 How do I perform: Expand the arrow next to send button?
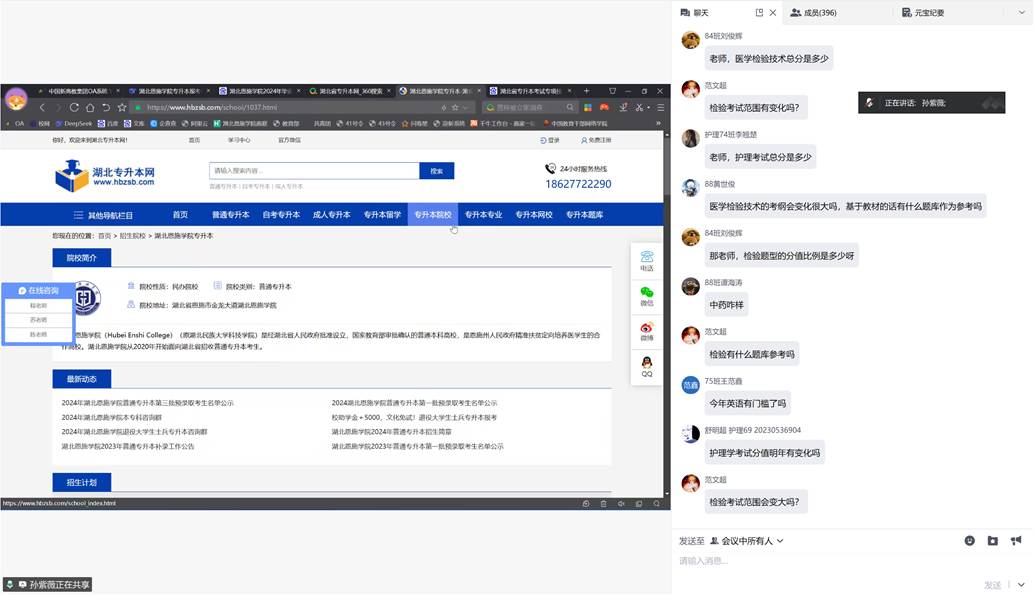tap(1021, 585)
